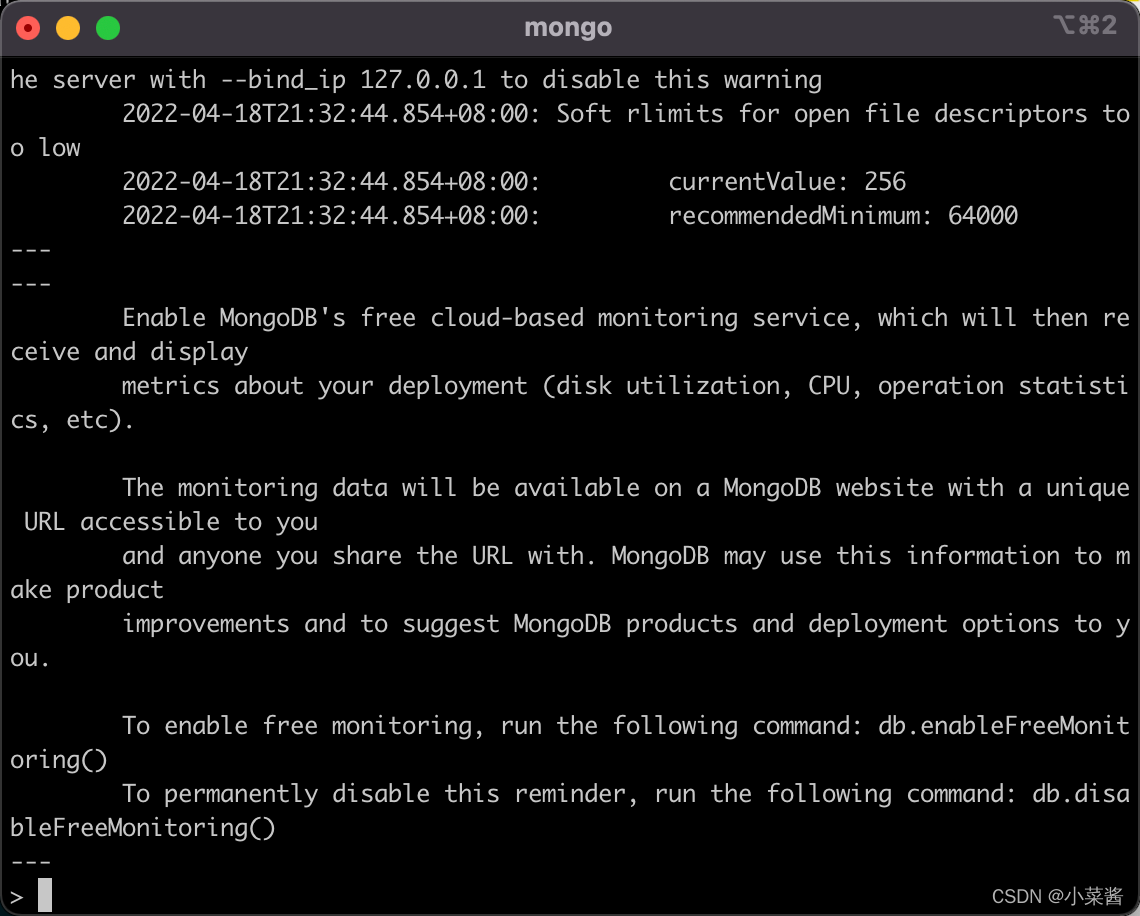The width and height of the screenshot is (1140, 916).
Task: Click the red close button in title bar
Action: point(27,27)
